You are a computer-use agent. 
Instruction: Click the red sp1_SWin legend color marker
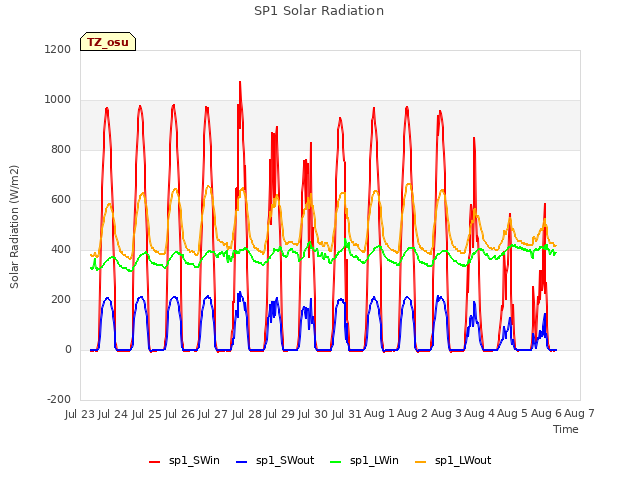(x=154, y=462)
